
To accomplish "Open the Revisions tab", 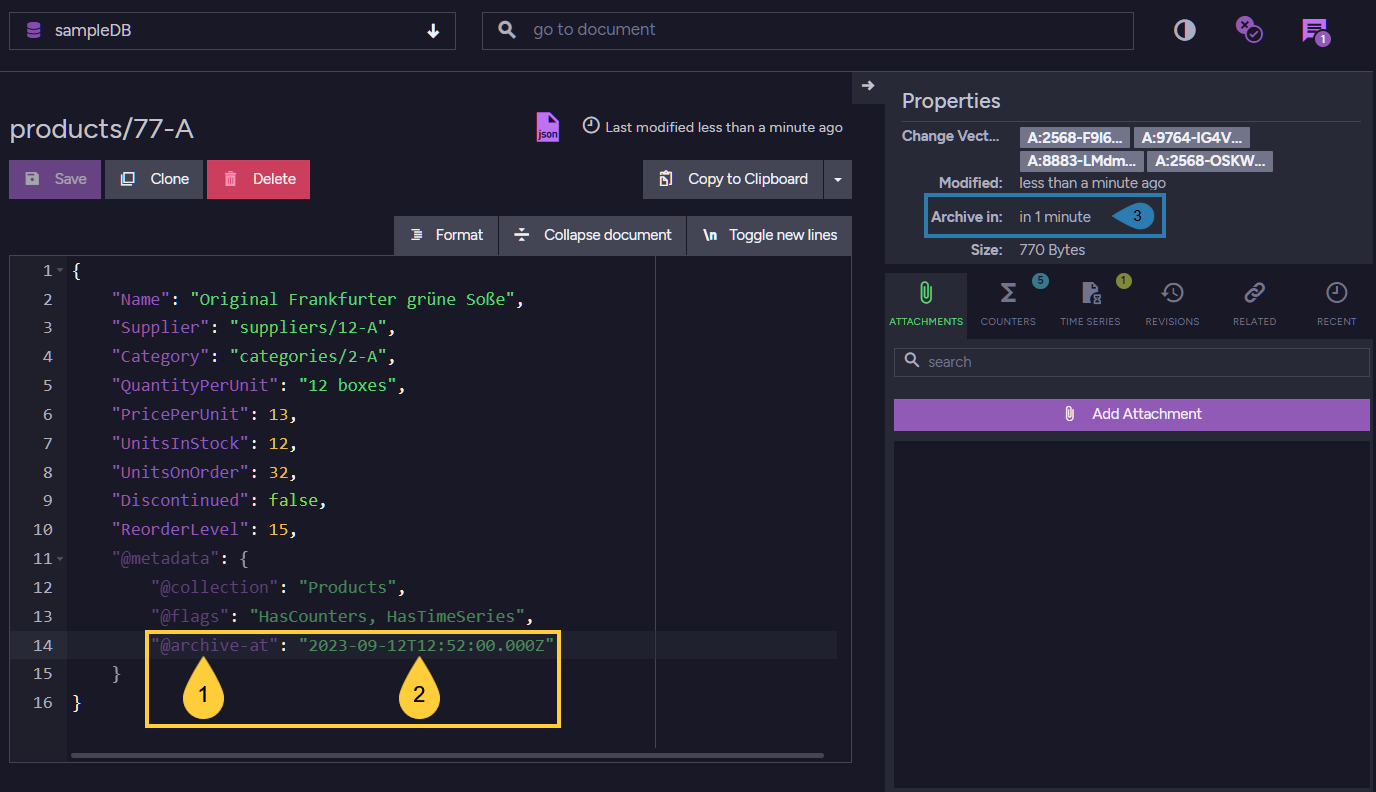I will click(1172, 305).
